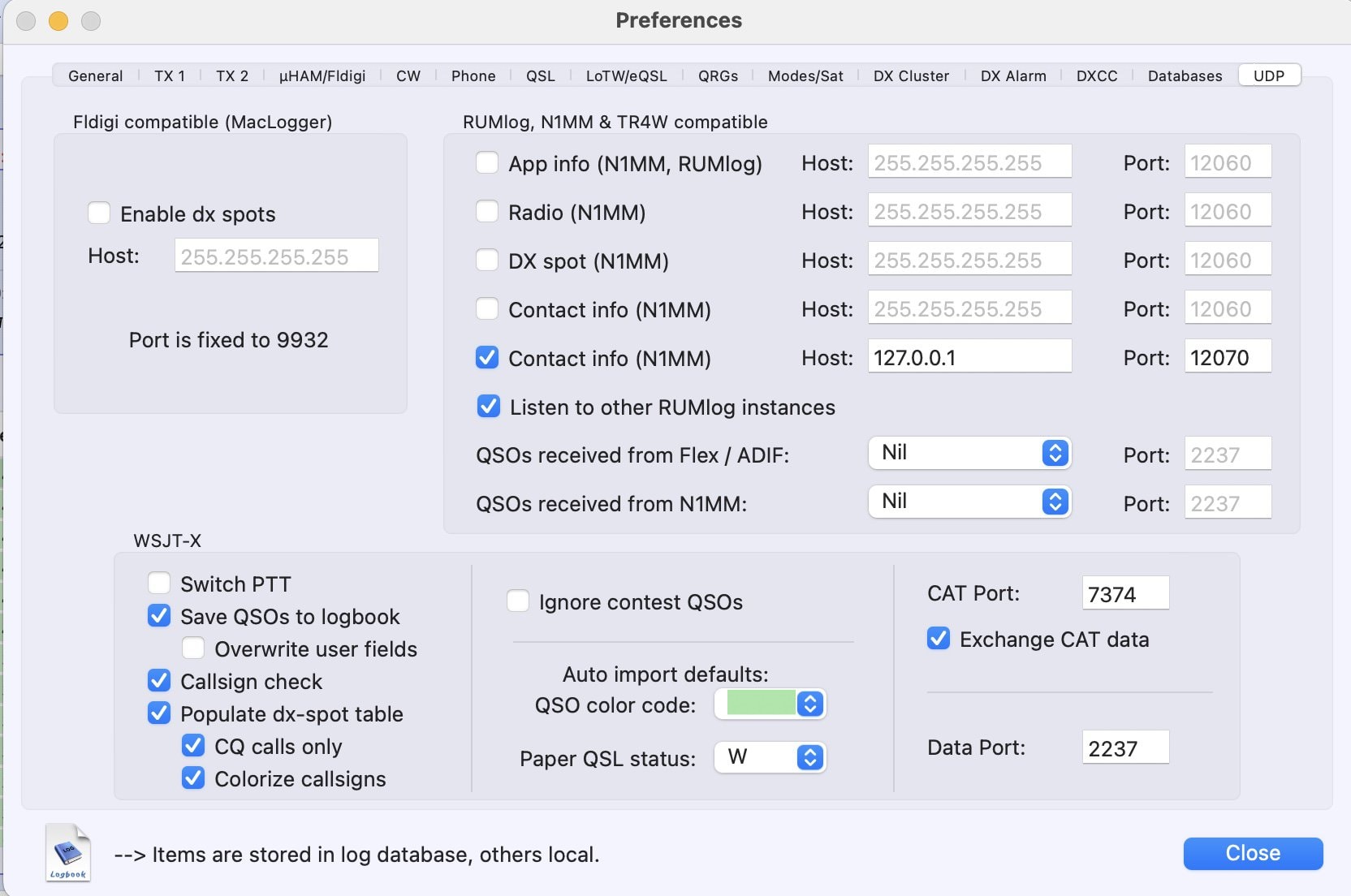Open the LoTW/eQSL tab
1351x896 pixels.
pyautogui.click(x=626, y=75)
